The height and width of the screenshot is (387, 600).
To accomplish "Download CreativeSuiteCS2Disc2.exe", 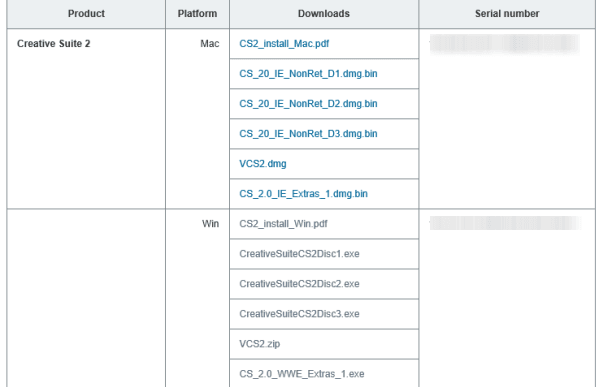I will click(299, 284).
